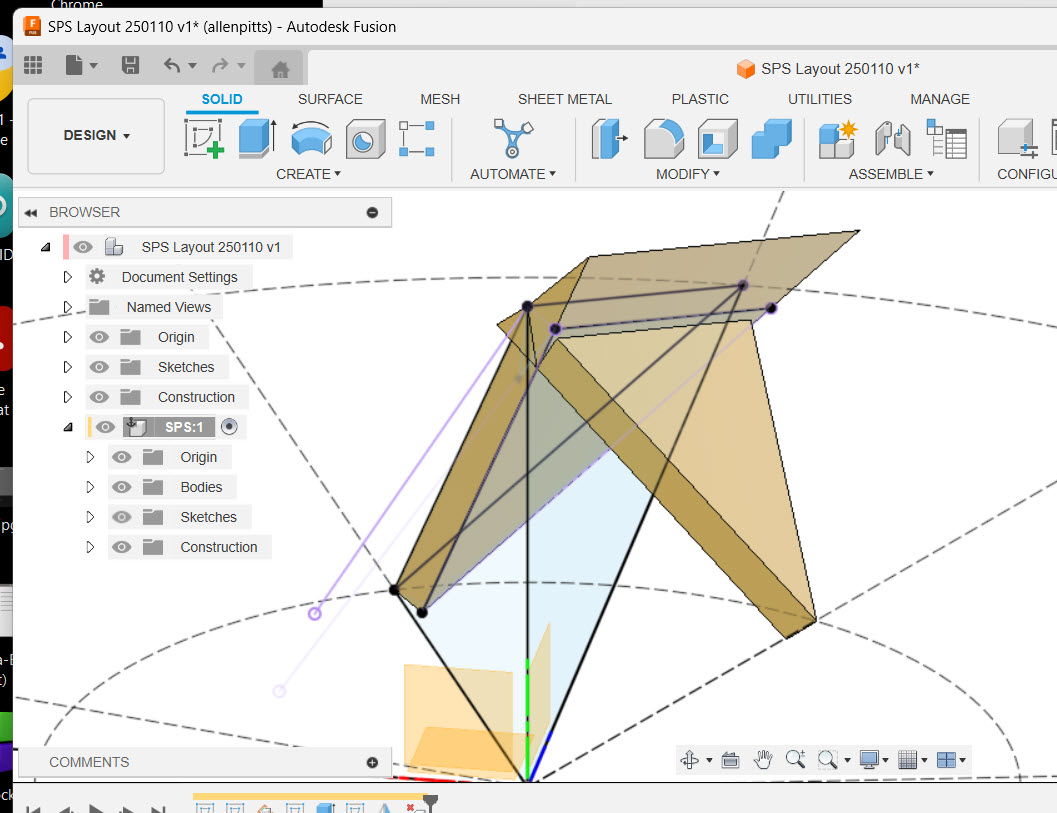Activate the Extrude tool
The image size is (1057, 813).
point(257,140)
